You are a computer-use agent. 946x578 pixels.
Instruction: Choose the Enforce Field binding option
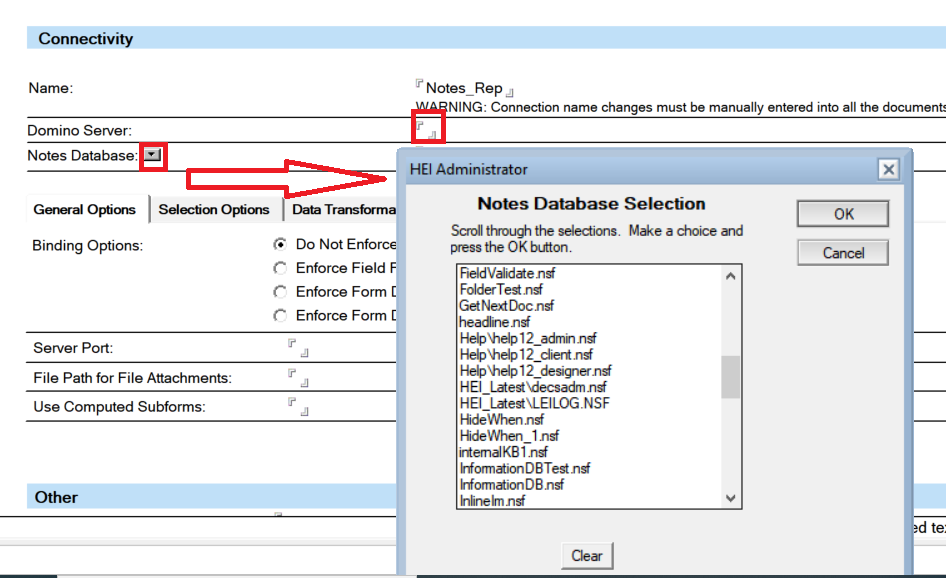[280, 268]
